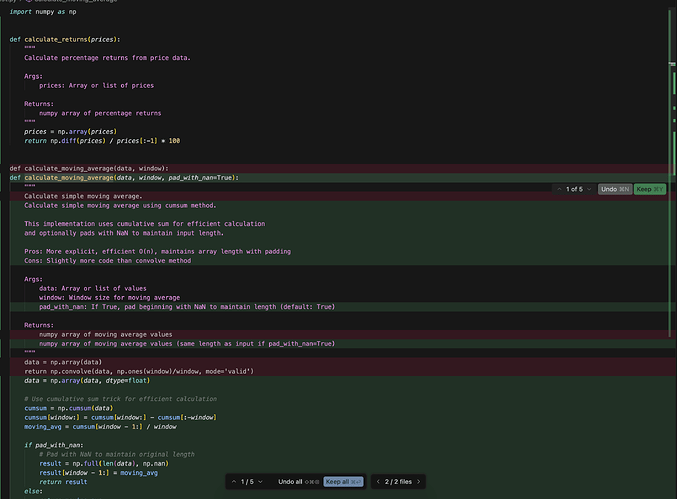Click the '1 / 5' counter in bottom bar
Image resolution: width=677 pixels, height=499 pixels.
[x=247, y=482]
